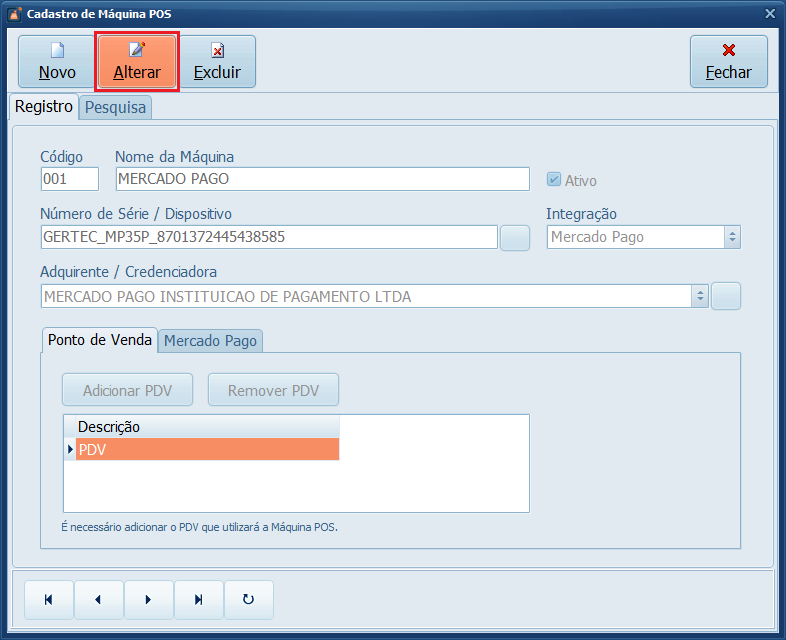786x640 pixels.
Task: Go to the first record
Action: (x=48, y=600)
